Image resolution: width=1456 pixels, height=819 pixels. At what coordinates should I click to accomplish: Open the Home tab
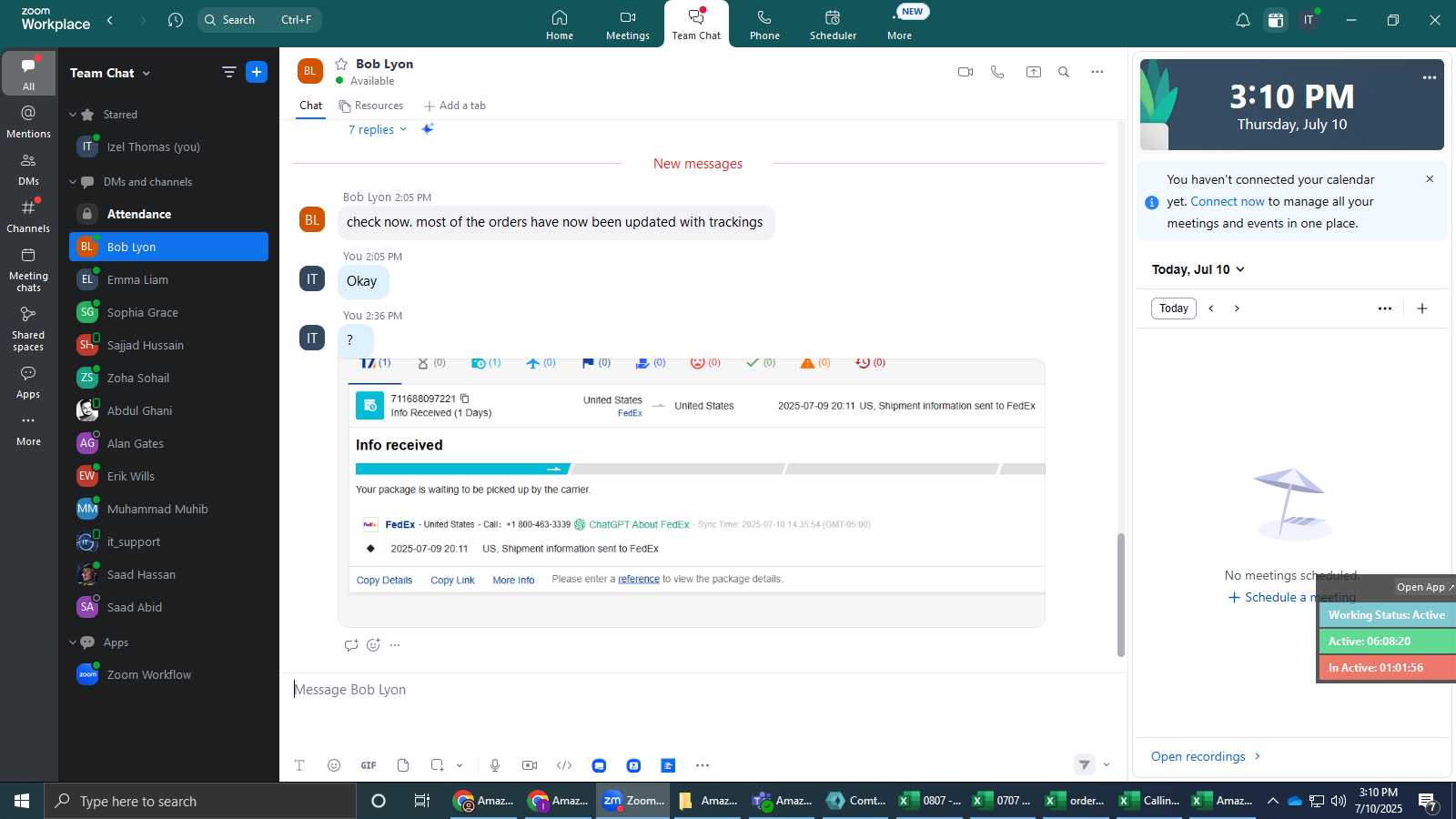(x=560, y=25)
